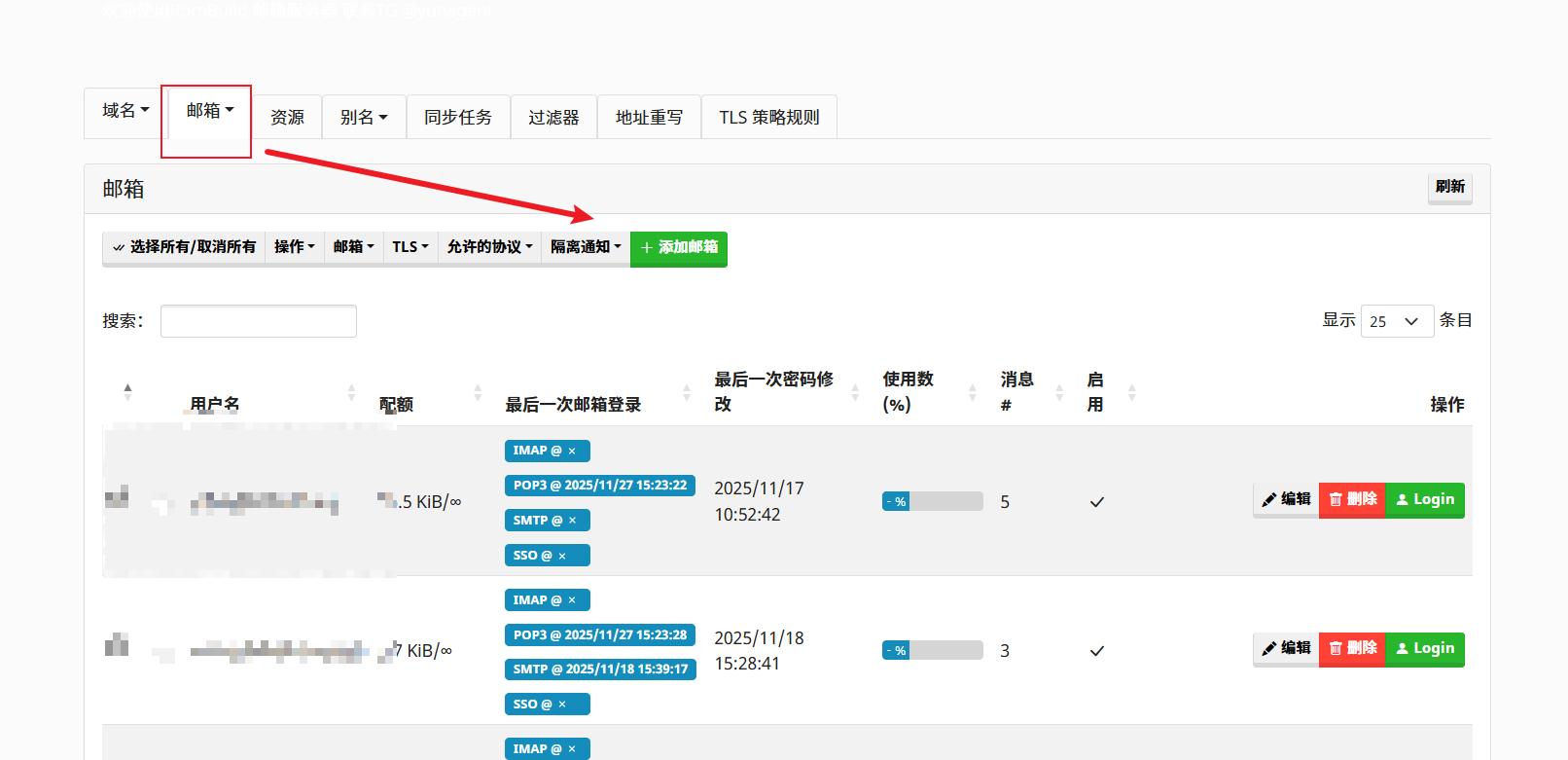Expand the 操作 dropdown in toolbar
Viewport: 1568px width, 760px height.
[x=294, y=247]
